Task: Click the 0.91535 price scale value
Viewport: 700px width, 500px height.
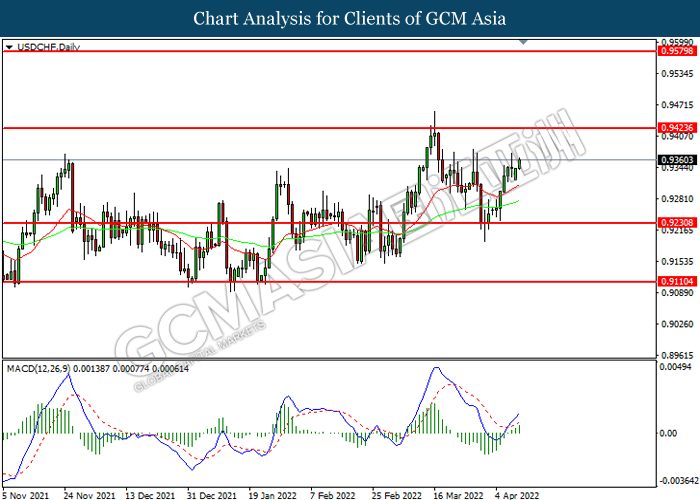Action: [677, 261]
